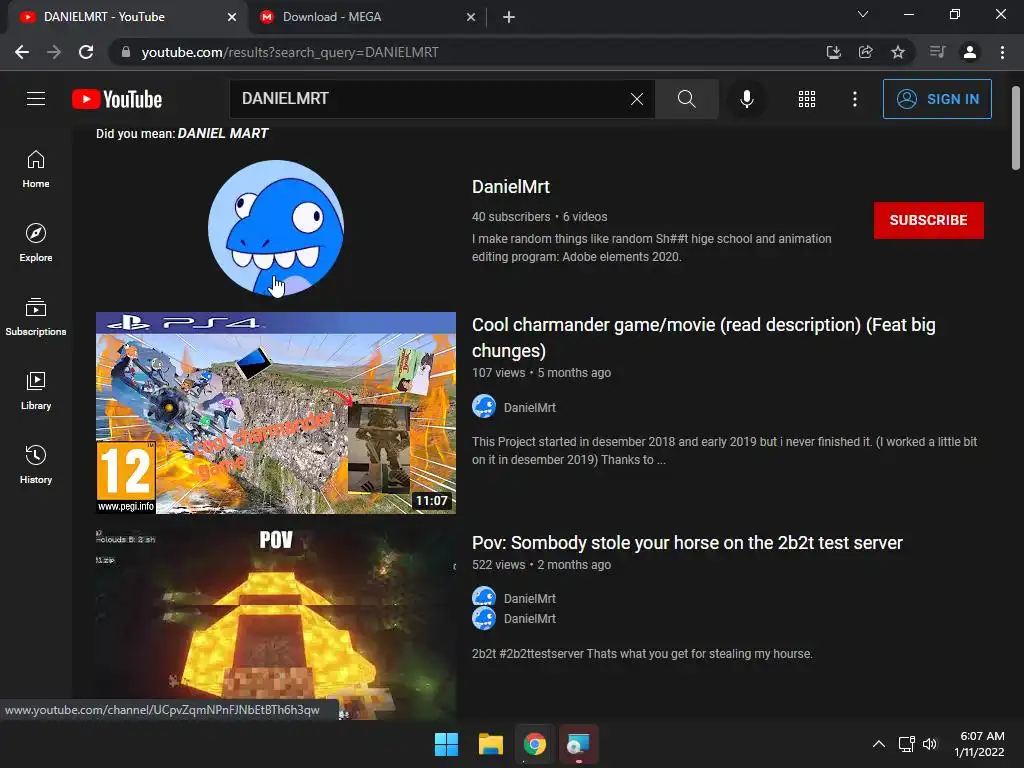Bookmark this page with star icon

tap(898, 52)
